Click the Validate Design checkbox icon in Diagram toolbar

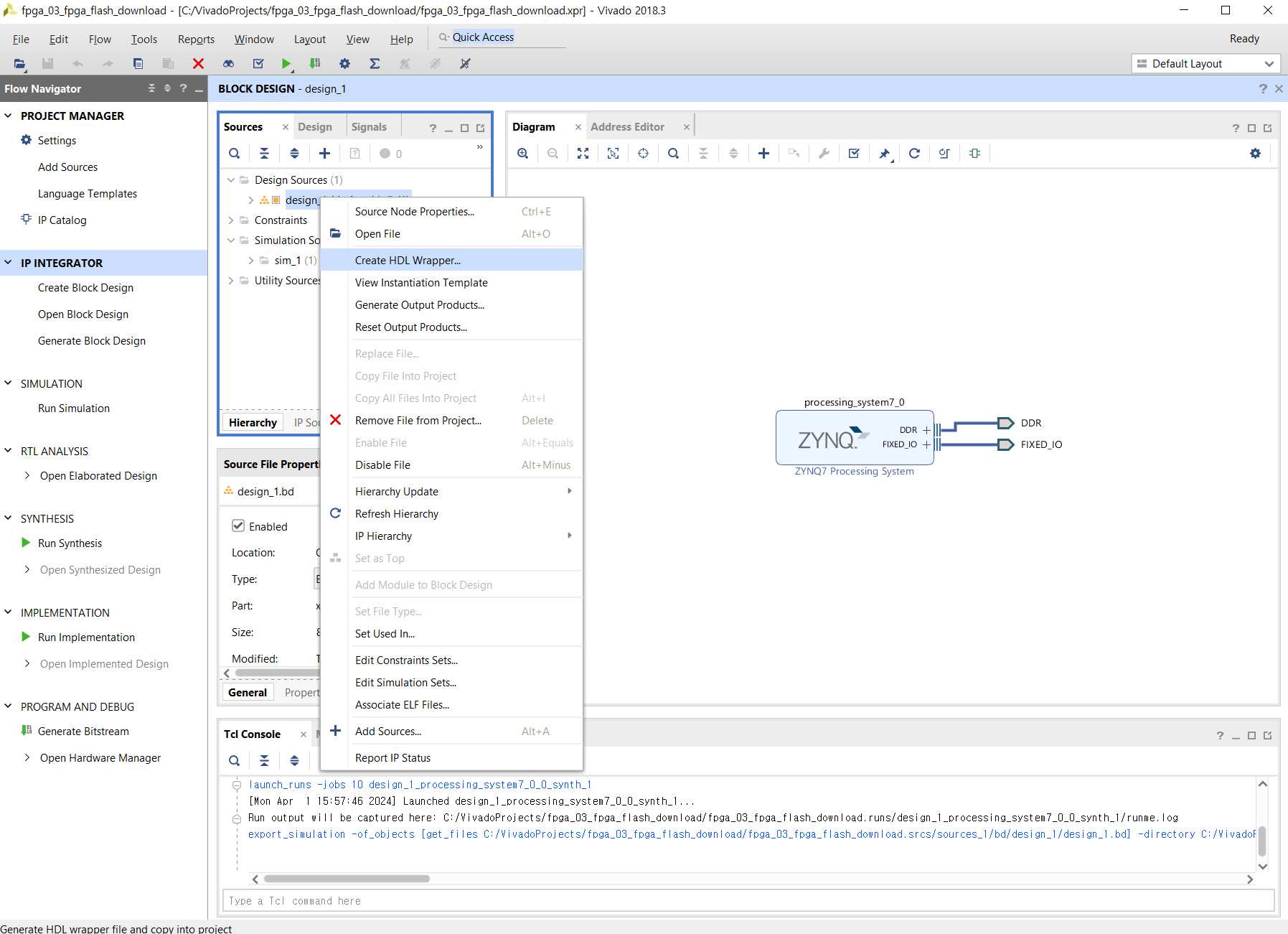coord(854,154)
